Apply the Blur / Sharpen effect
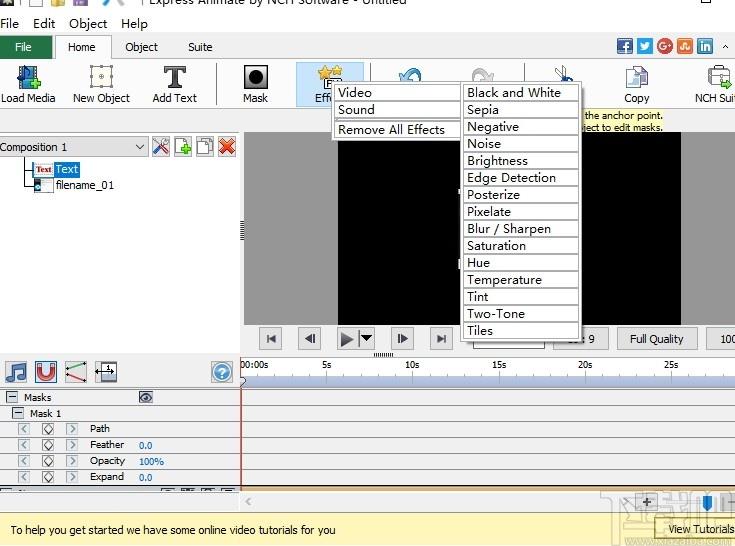The image size is (735, 546). click(x=520, y=229)
